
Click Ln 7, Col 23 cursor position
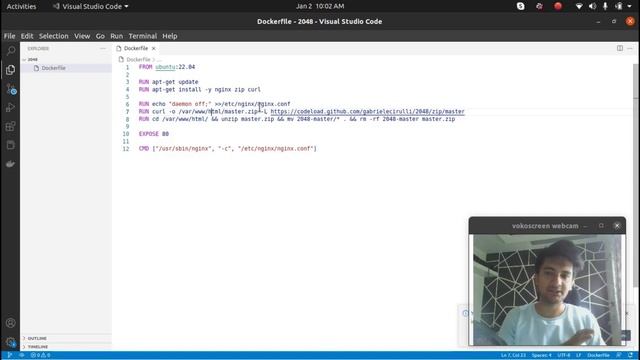pos(513,355)
